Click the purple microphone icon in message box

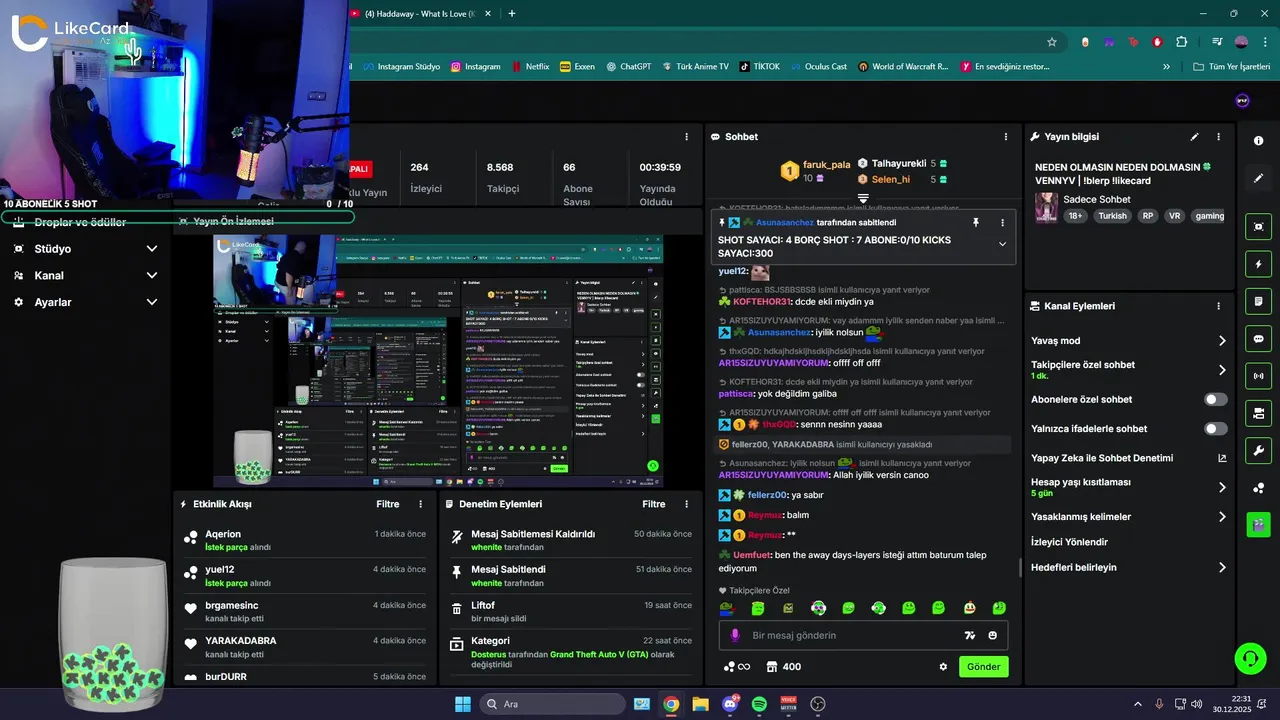pyautogui.click(x=735, y=635)
